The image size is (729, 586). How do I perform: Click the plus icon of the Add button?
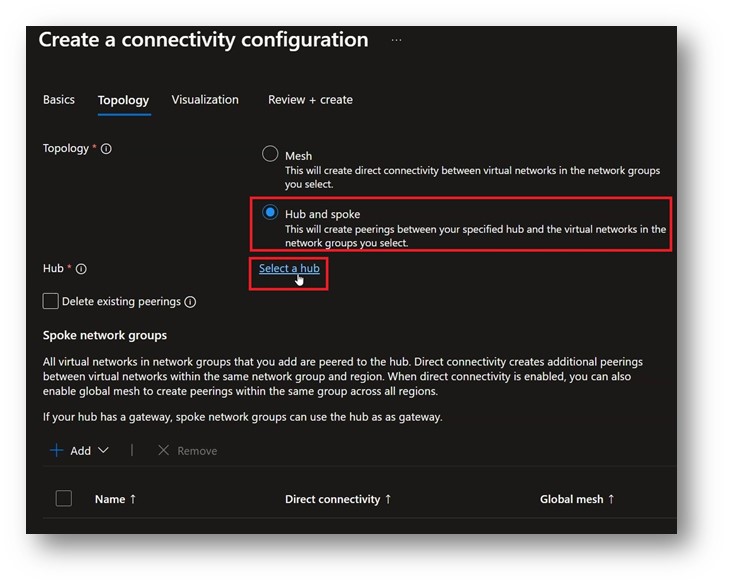[x=56, y=451]
